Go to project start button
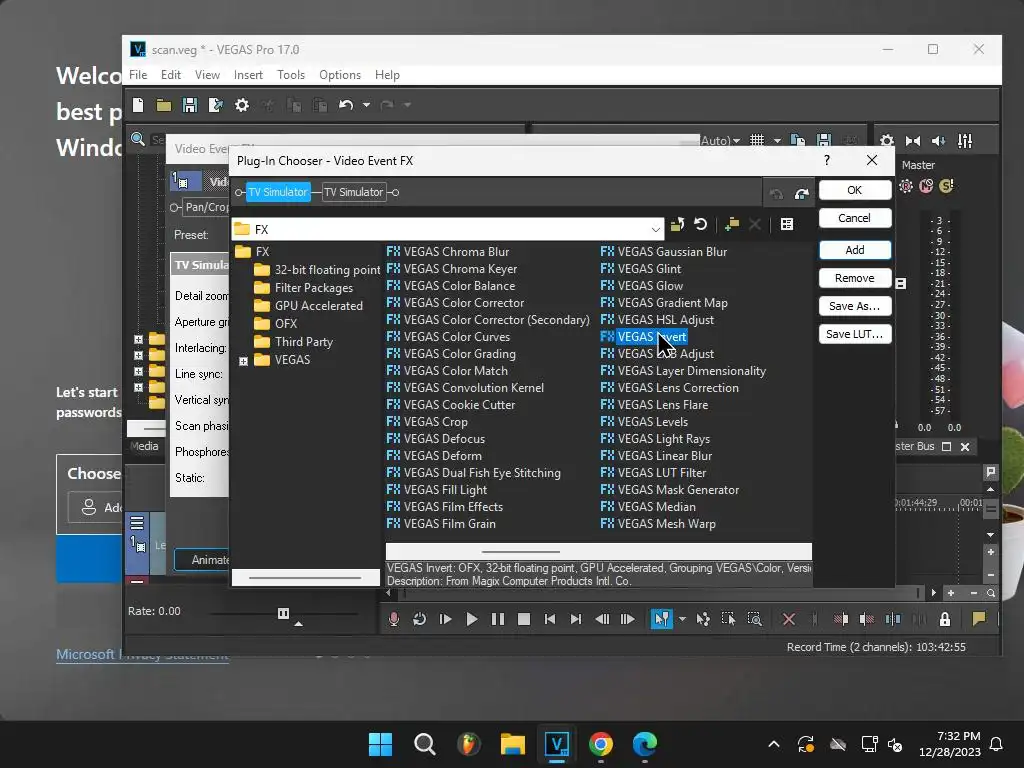 pyautogui.click(x=550, y=619)
